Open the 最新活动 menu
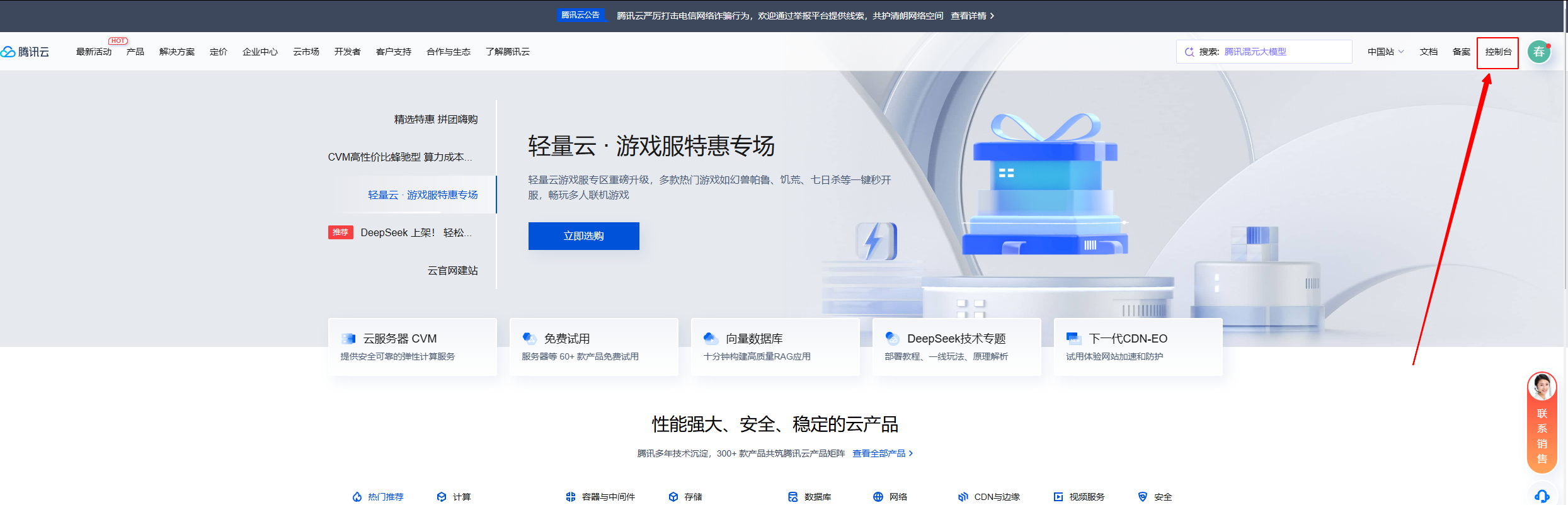The height and width of the screenshot is (505, 1568). [94, 52]
